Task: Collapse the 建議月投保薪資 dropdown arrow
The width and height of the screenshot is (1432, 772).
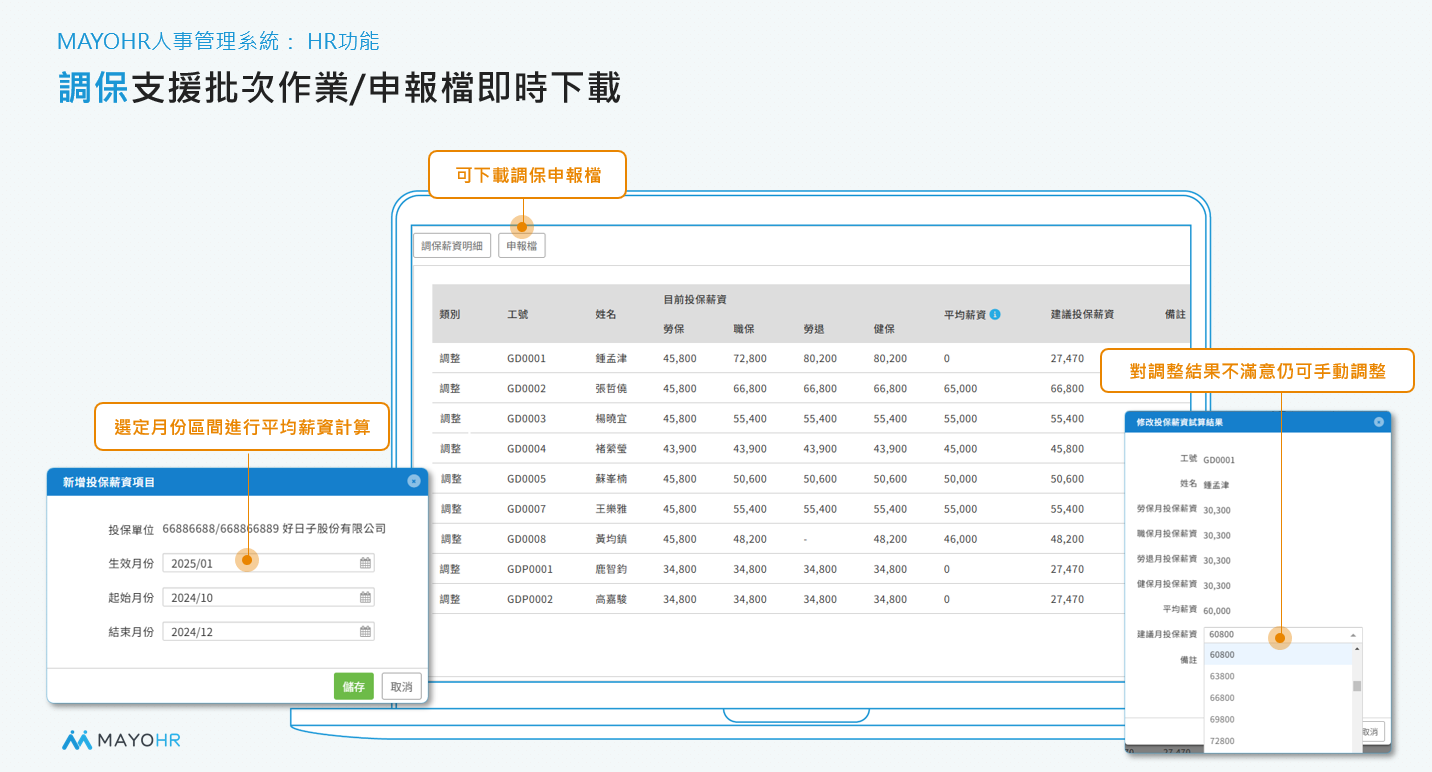Action: [x=1353, y=635]
